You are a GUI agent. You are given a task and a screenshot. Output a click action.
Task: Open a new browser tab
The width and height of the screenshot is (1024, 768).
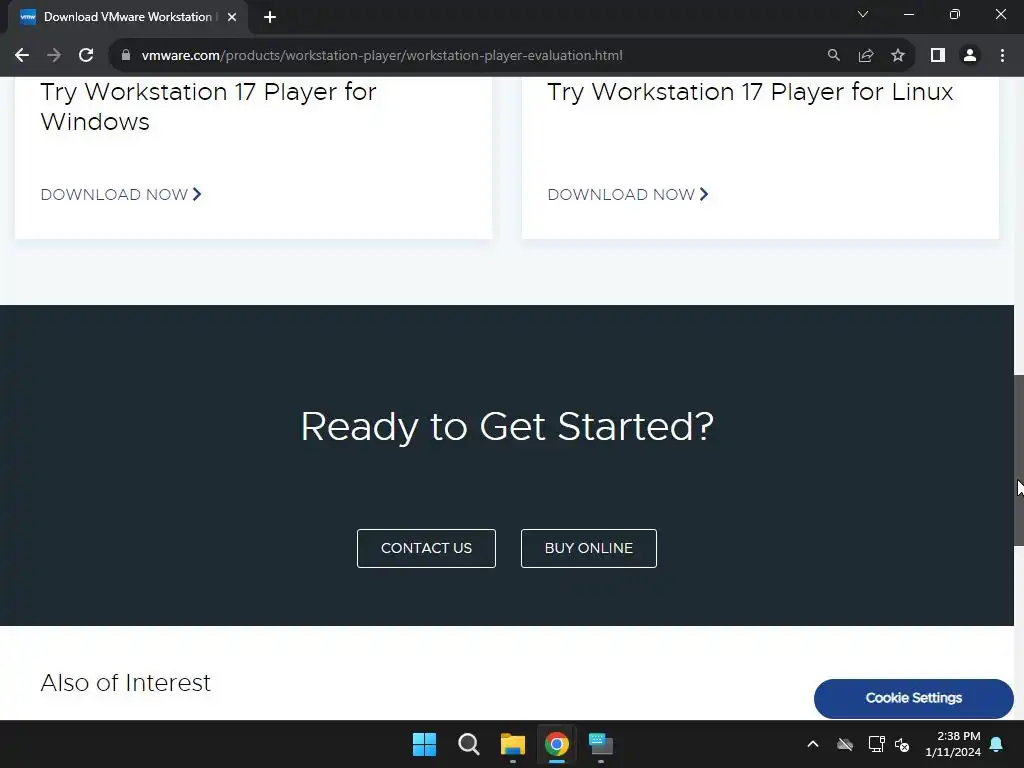pyautogui.click(x=270, y=17)
